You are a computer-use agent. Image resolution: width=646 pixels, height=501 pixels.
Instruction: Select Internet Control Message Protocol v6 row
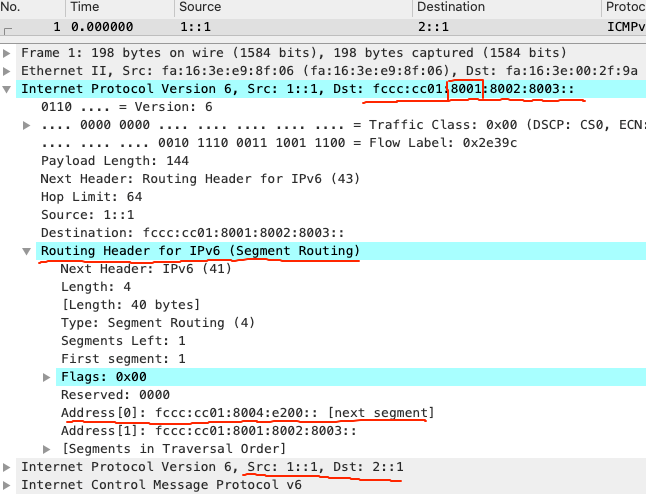[x=331, y=485]
